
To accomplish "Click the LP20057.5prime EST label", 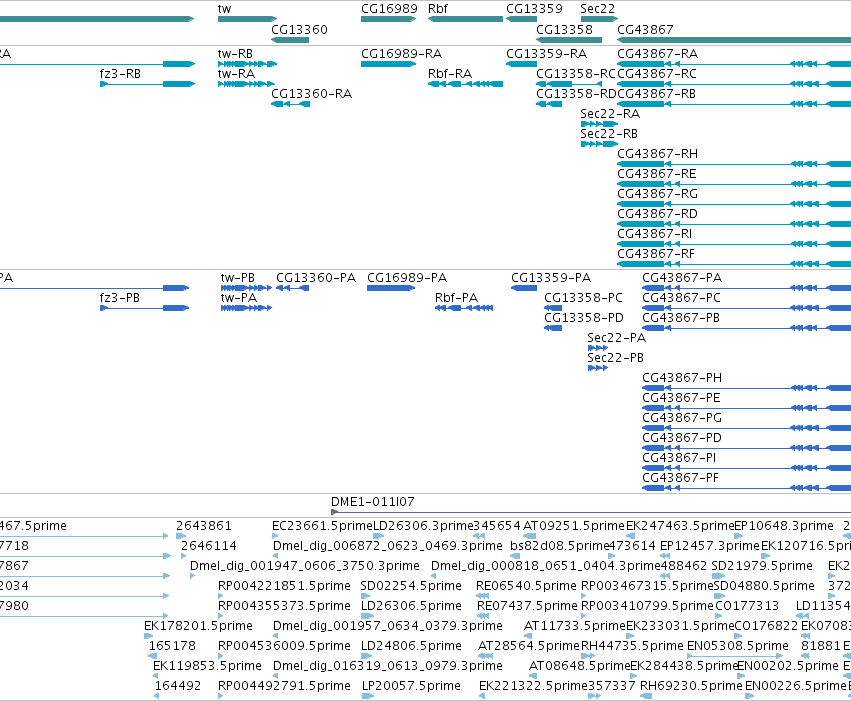I will [x=411, y=686].
